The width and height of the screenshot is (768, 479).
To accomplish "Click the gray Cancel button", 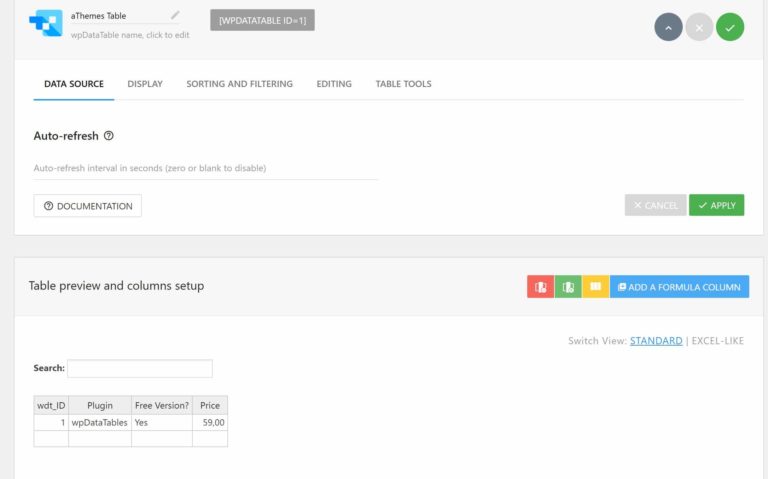I will 655,205.
